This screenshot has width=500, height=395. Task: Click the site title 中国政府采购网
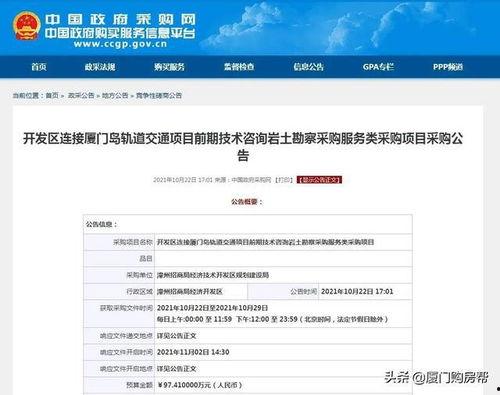pyautogui.click(x=120, y=20)
